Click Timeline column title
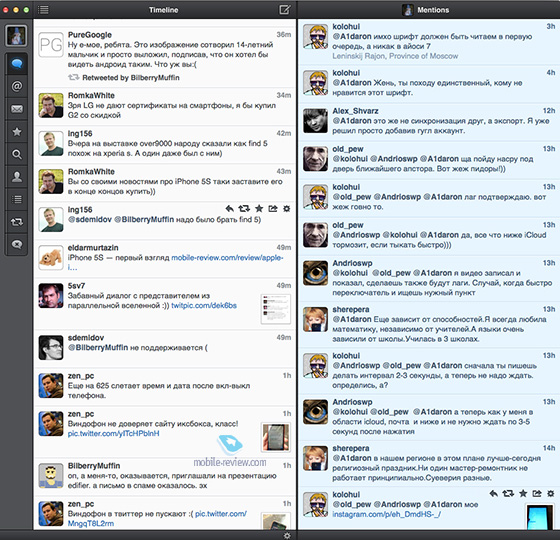The width and height of the screenshot is (560, 540). click(x=164, y=10)
